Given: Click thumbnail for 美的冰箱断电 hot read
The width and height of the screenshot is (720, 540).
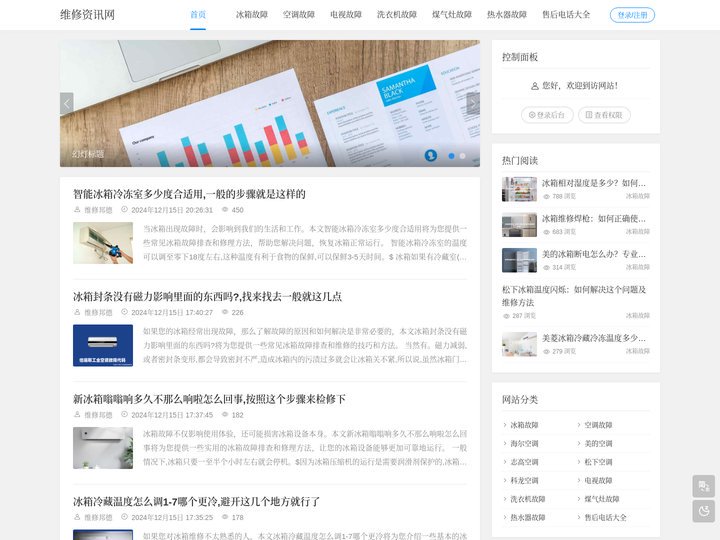Looking at the screenshot, I should click(x=519, y=260).
